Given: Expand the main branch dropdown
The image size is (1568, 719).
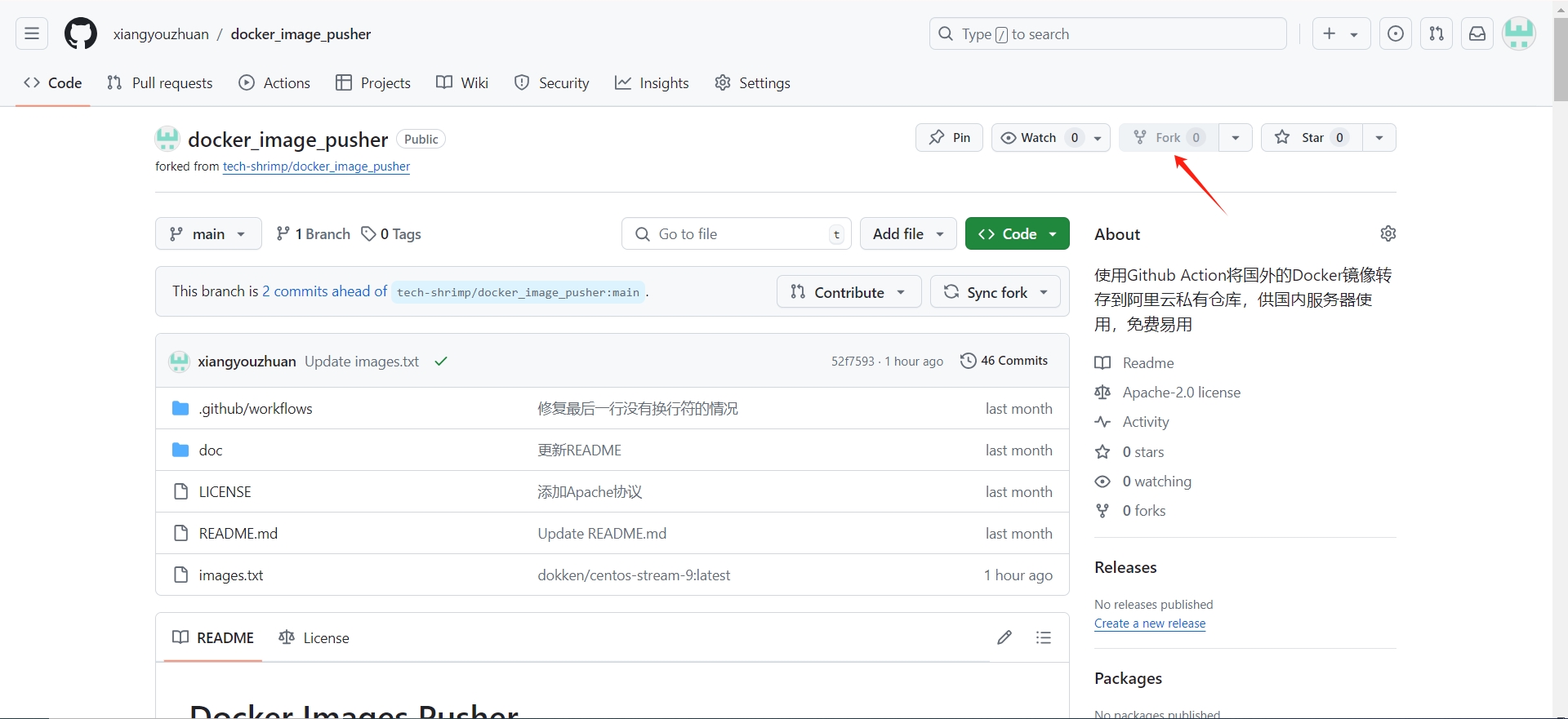Looking at the screenshot, I should 208,234.
